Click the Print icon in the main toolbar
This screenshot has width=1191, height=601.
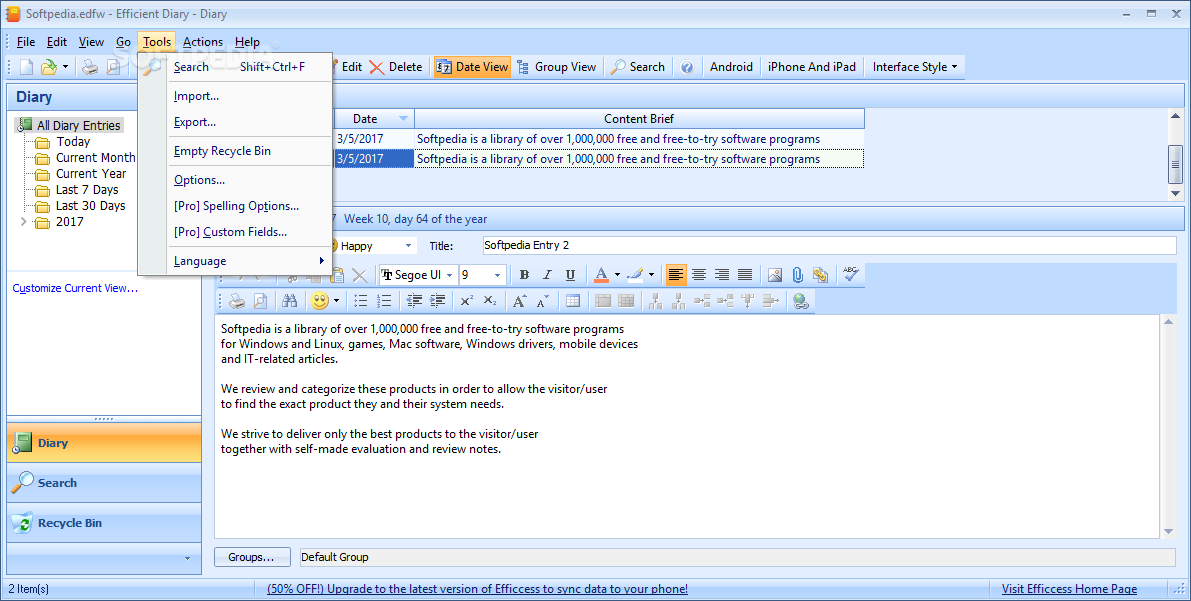[90, 67]
